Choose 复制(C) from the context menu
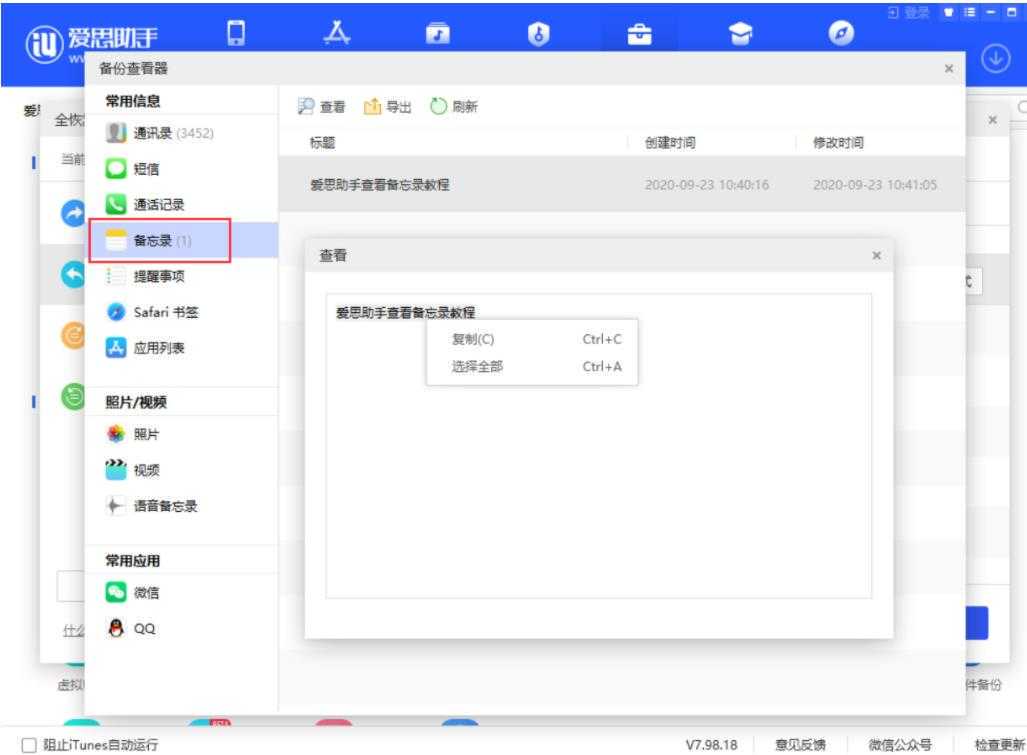The width and height of the screenshot is (1027, 755). pos(474,339)
